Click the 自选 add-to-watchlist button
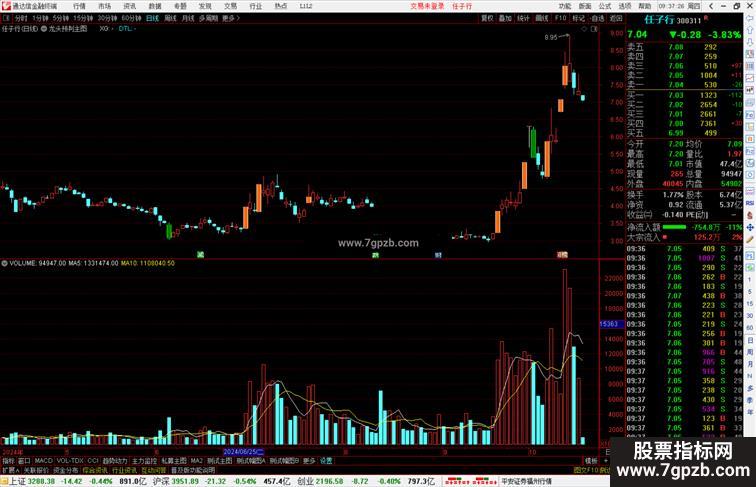Viewport: 756px width, 487px height. (597, 18)
